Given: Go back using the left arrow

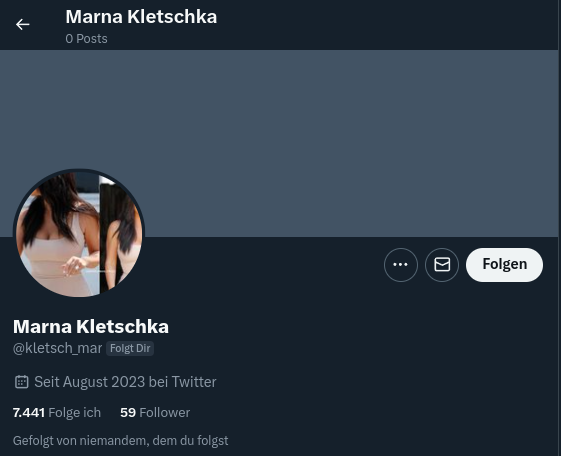Looking at the screenshot, I should (x=23, y=24).
